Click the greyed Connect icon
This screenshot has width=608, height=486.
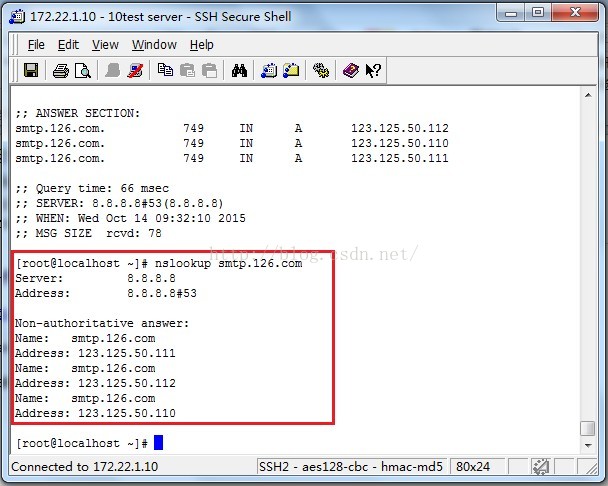tap(112, 70)
